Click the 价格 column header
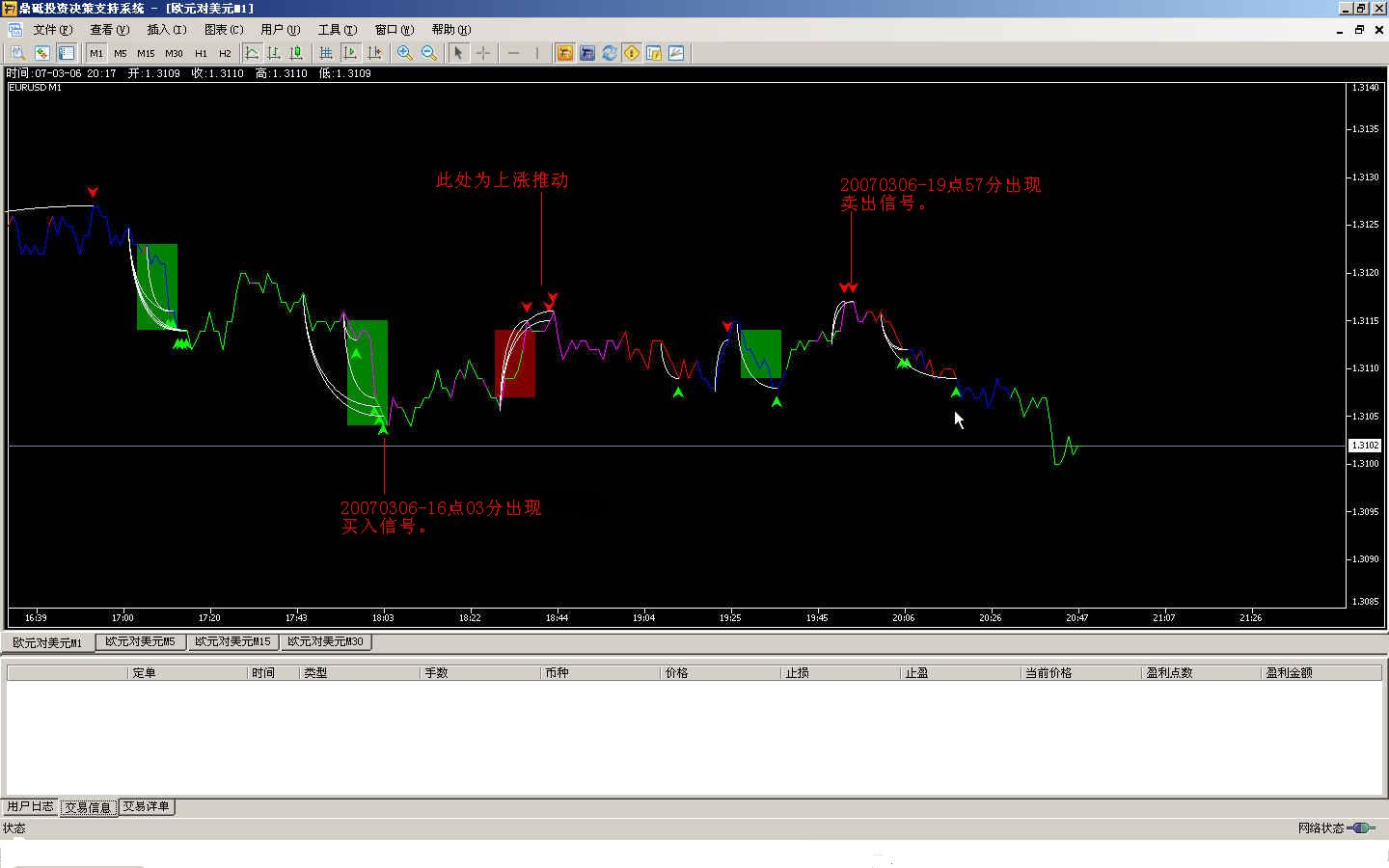Image resolution: width=1389 pixels, height=868 pixels. tap(721, 672)
